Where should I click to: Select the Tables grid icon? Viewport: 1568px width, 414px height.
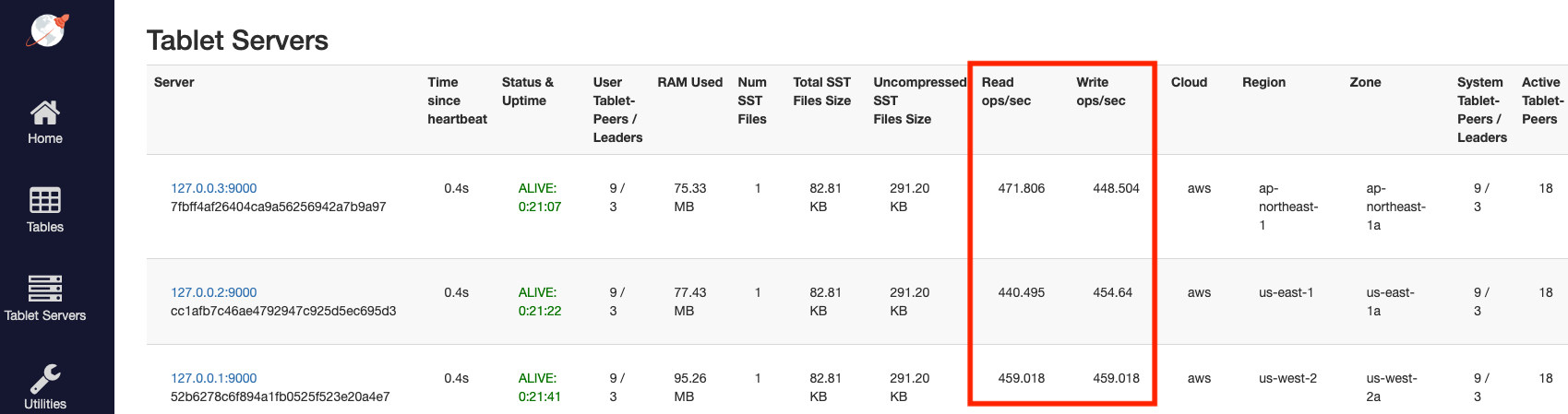[44, 200]
